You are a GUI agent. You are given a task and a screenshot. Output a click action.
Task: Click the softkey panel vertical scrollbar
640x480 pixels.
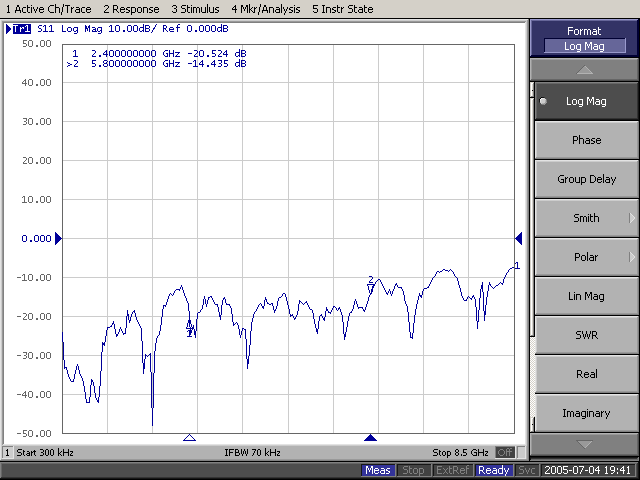click(532, 257)
